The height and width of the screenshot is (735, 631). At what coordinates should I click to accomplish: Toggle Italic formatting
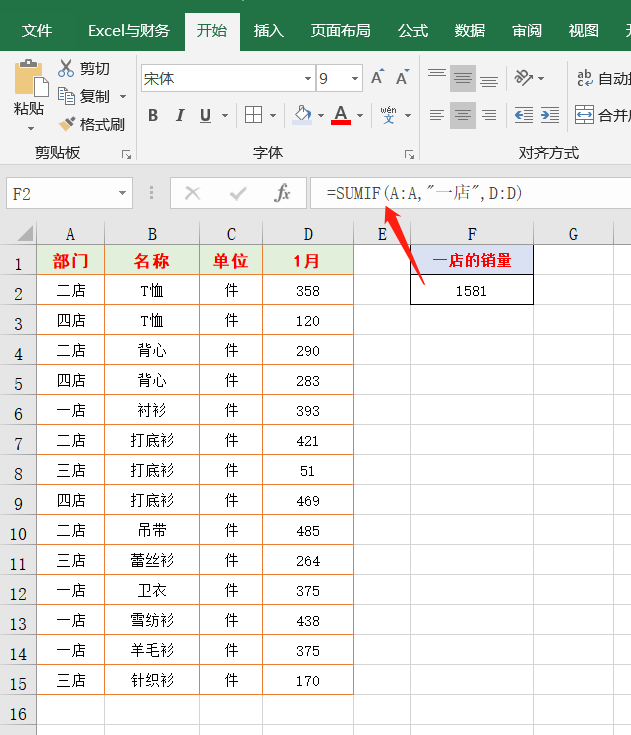click(x=180, y=115)
